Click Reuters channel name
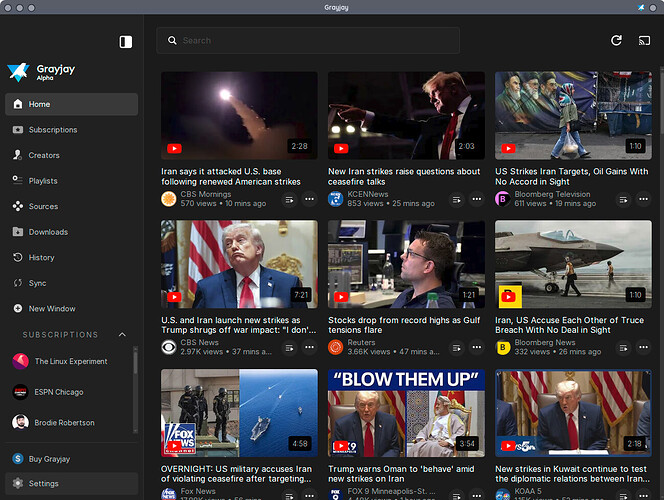 click(x=361, y=342)
